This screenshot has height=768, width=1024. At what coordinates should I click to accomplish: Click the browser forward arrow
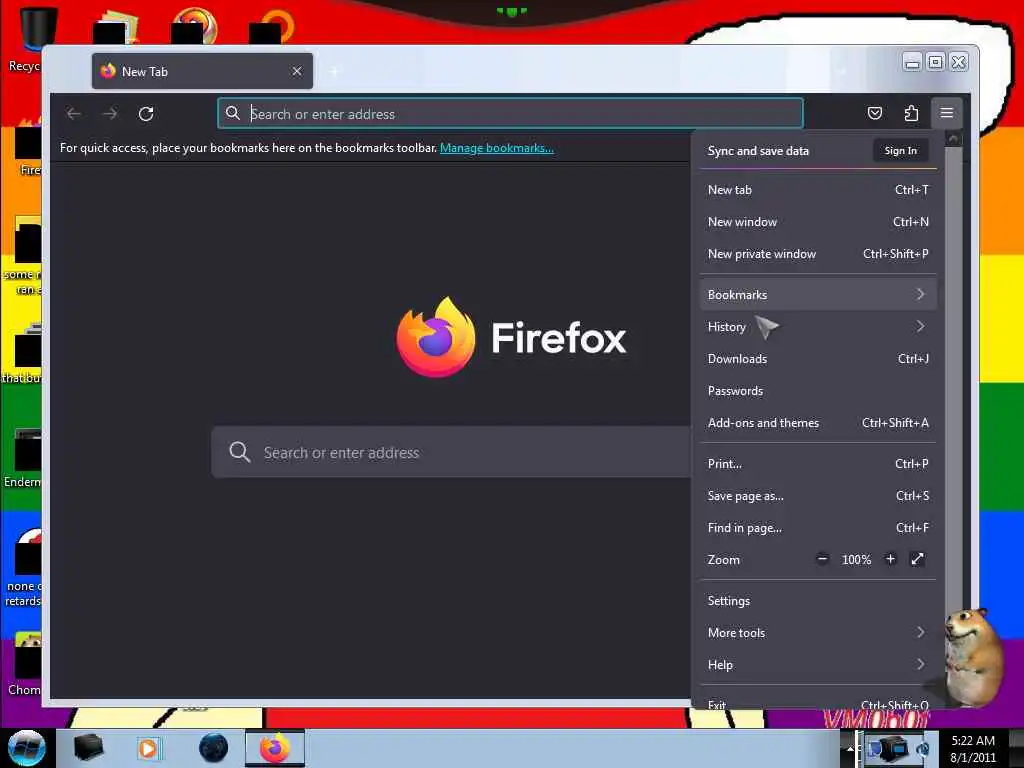[x=110, y=114]
